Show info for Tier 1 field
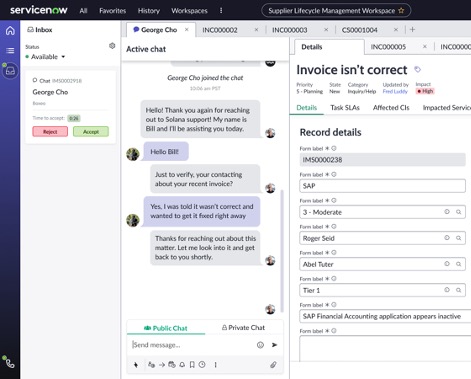 [x=447, y=290]
